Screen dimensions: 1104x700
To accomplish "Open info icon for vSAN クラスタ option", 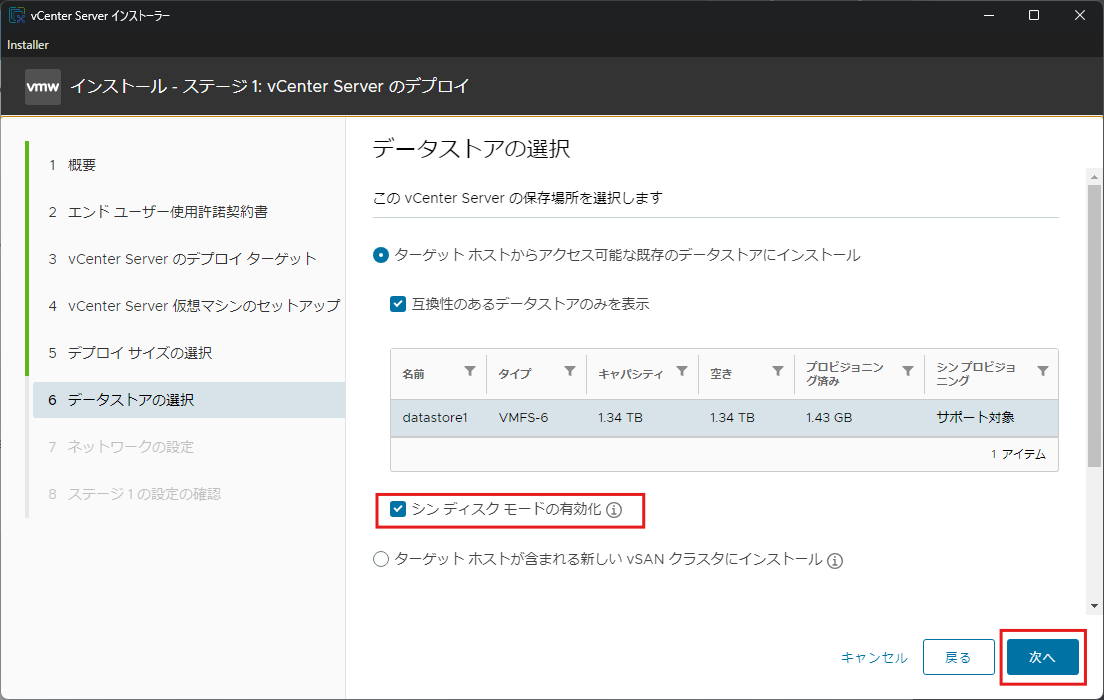I will (835, 561).
